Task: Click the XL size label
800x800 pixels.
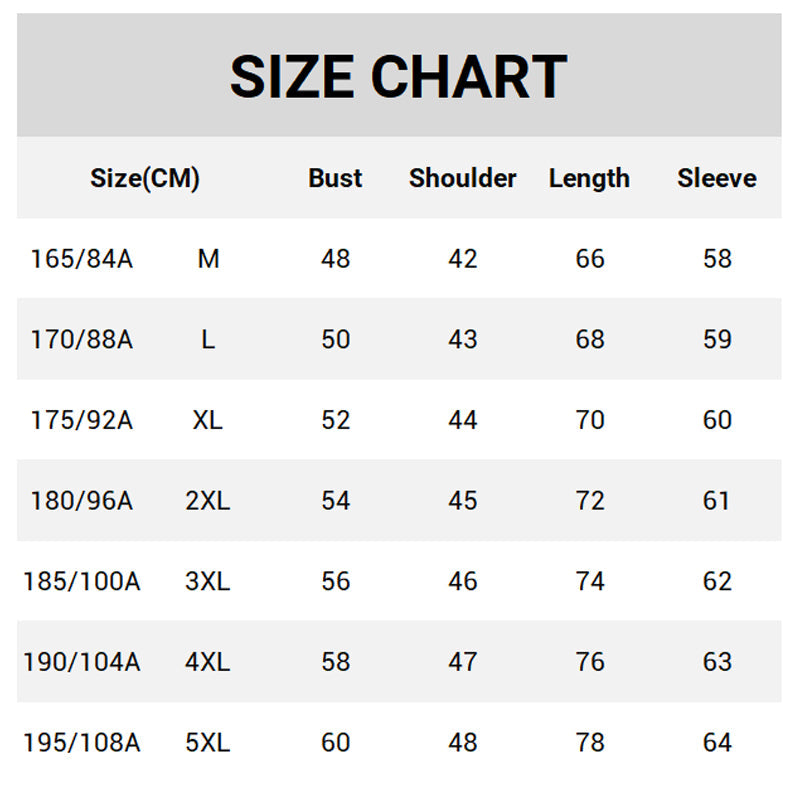Action: 208,420
